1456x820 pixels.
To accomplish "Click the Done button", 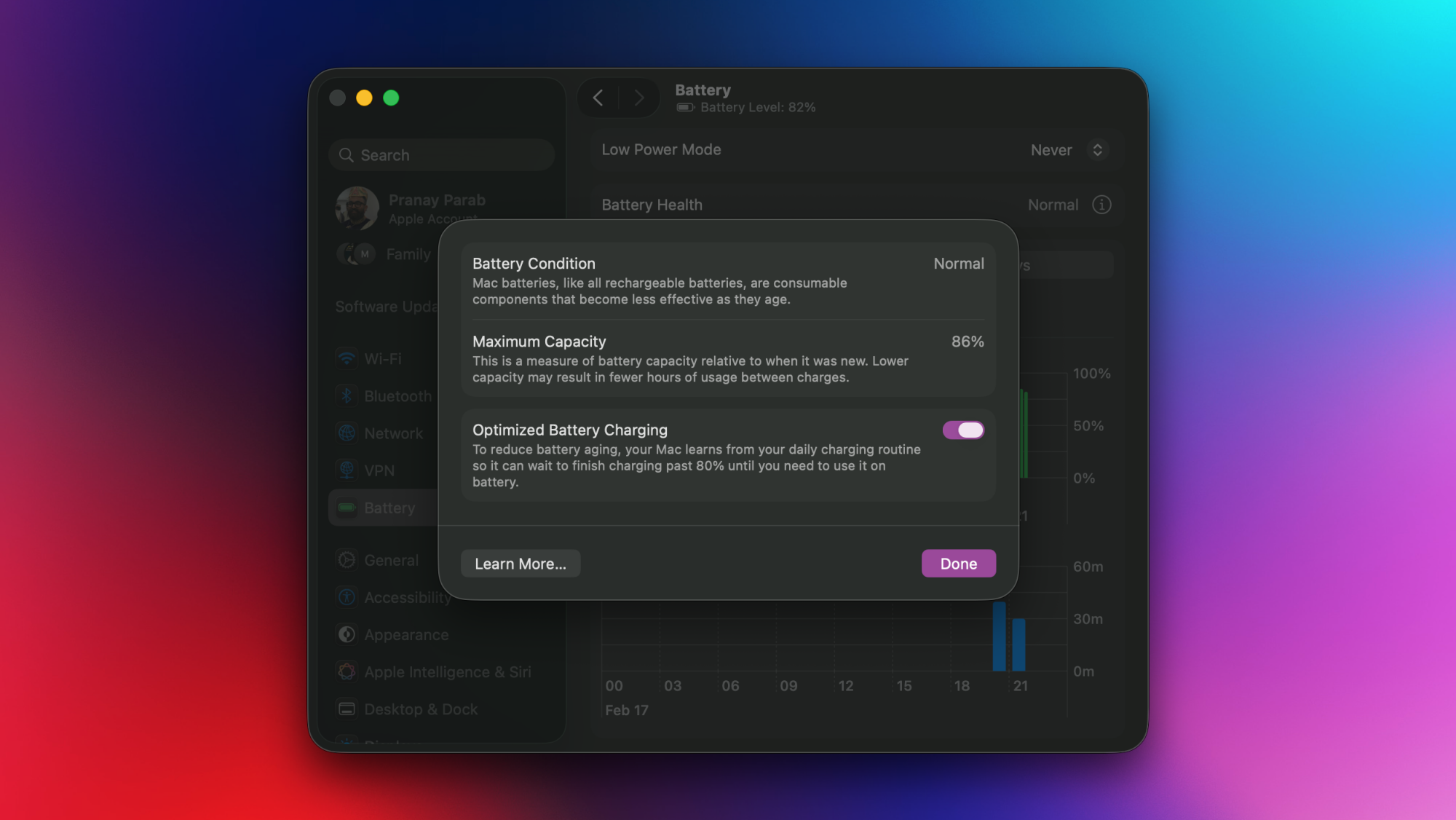I will tap(958, 564).
